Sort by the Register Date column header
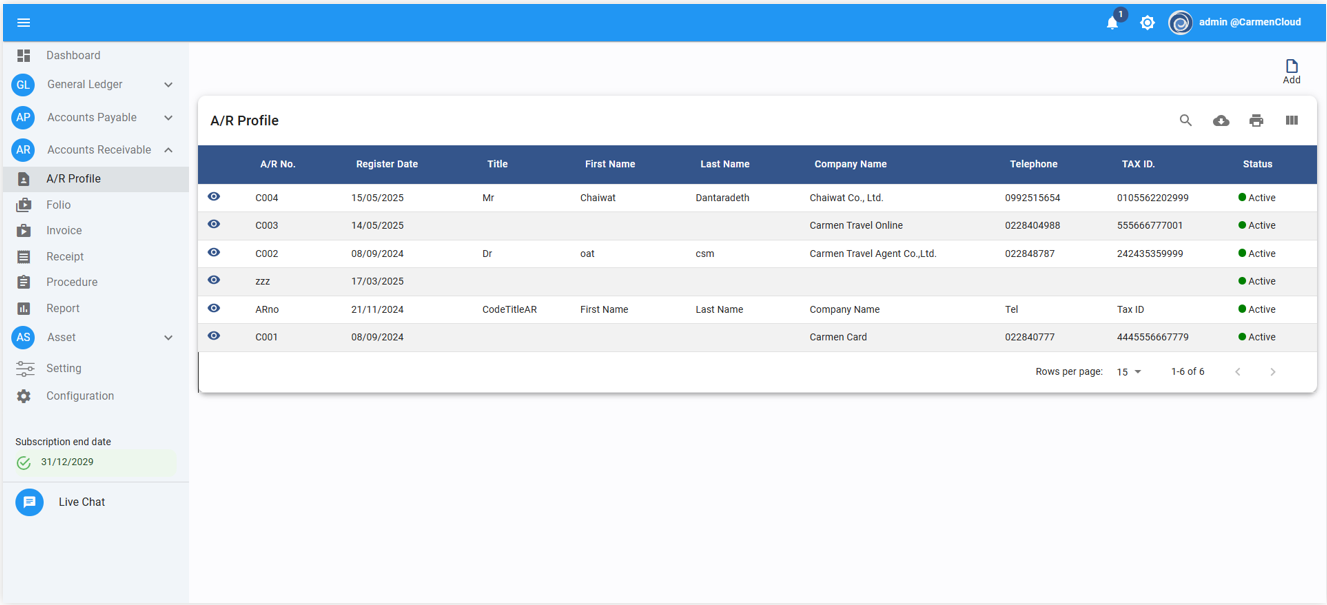Image resolution: width=1327 pixels, height=605 pixels. pos(386,164)
